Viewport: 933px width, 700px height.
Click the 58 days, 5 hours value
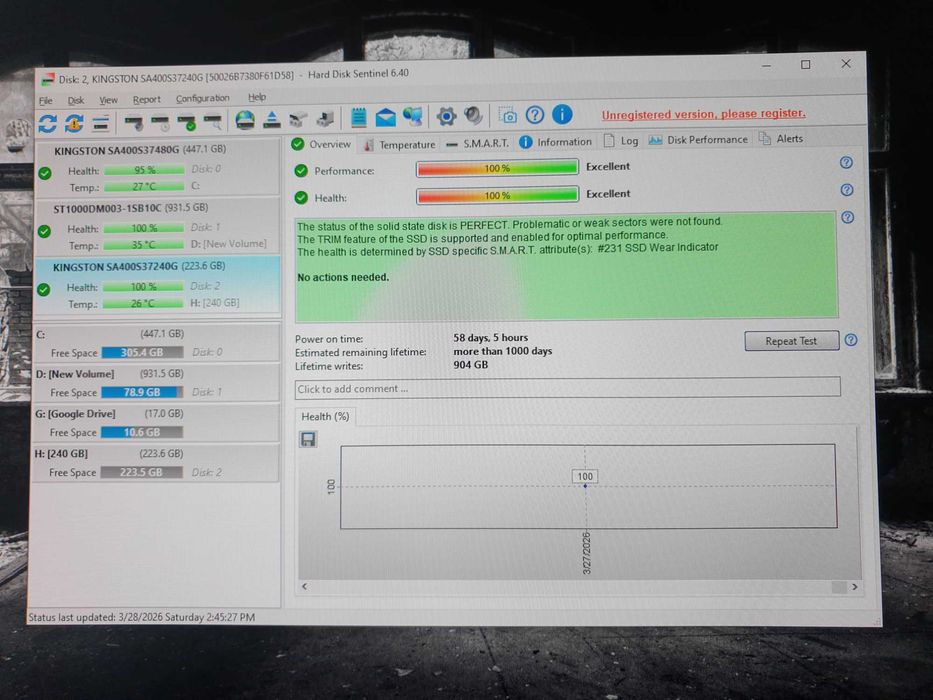(x=490, y=338)
